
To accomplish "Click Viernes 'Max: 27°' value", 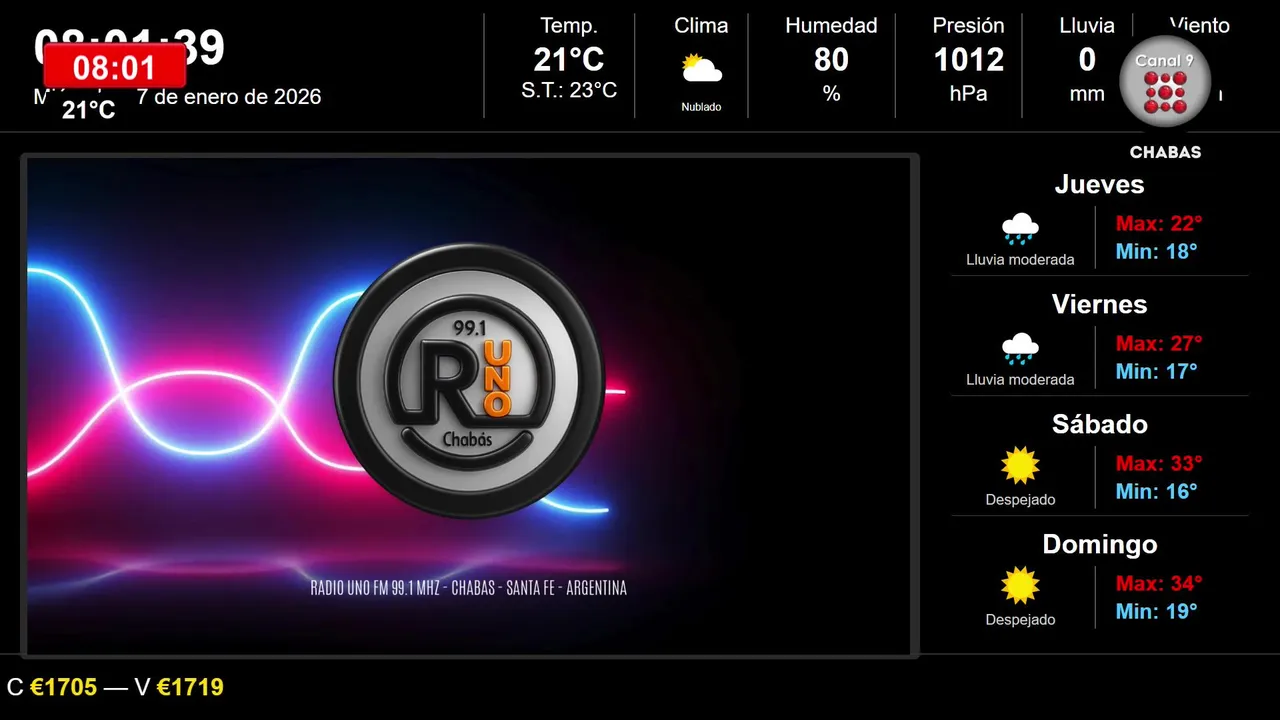I will click(1159, 343).
